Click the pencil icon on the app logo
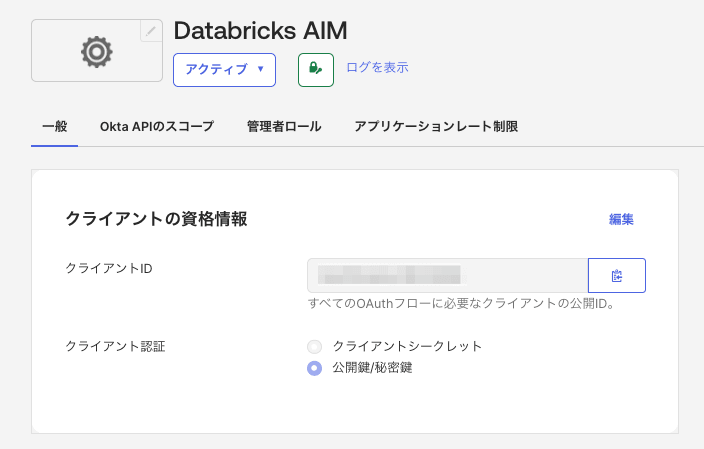Viewport: 704px width, 449px height. point(151,31)
